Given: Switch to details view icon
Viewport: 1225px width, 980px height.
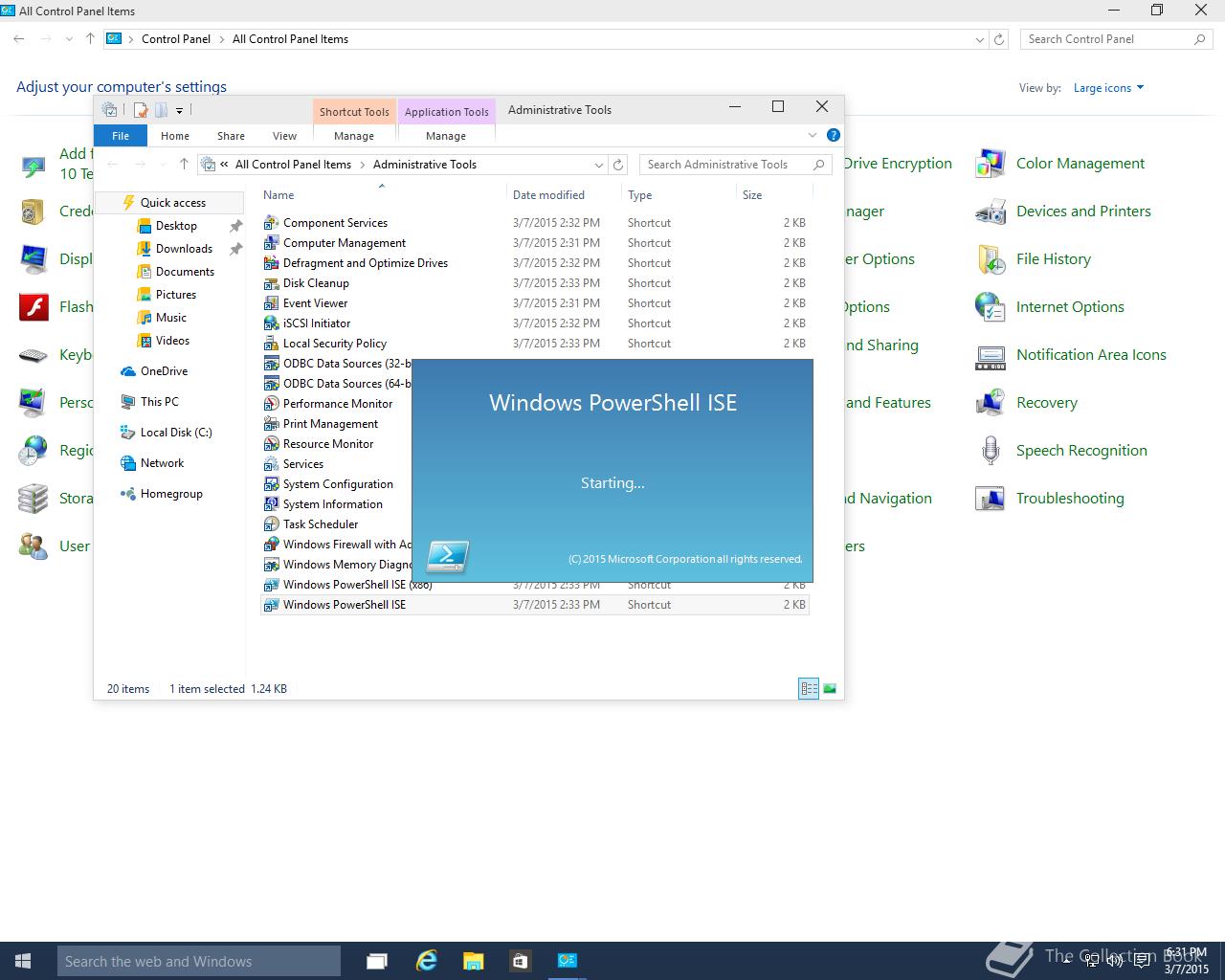Looking at the screenshot, I should (809, 688).
